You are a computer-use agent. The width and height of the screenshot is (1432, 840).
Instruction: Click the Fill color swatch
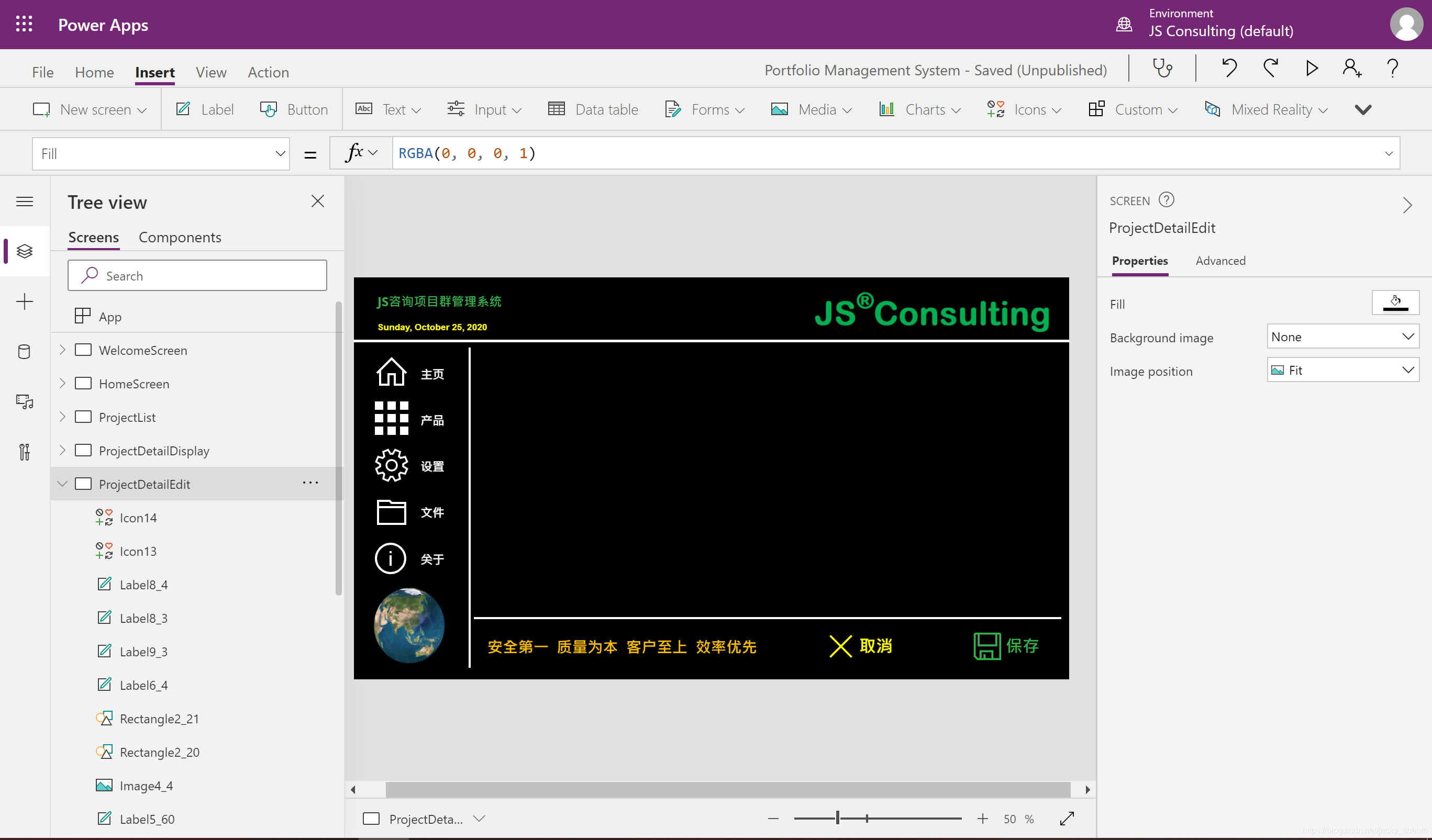[1395, 302]
